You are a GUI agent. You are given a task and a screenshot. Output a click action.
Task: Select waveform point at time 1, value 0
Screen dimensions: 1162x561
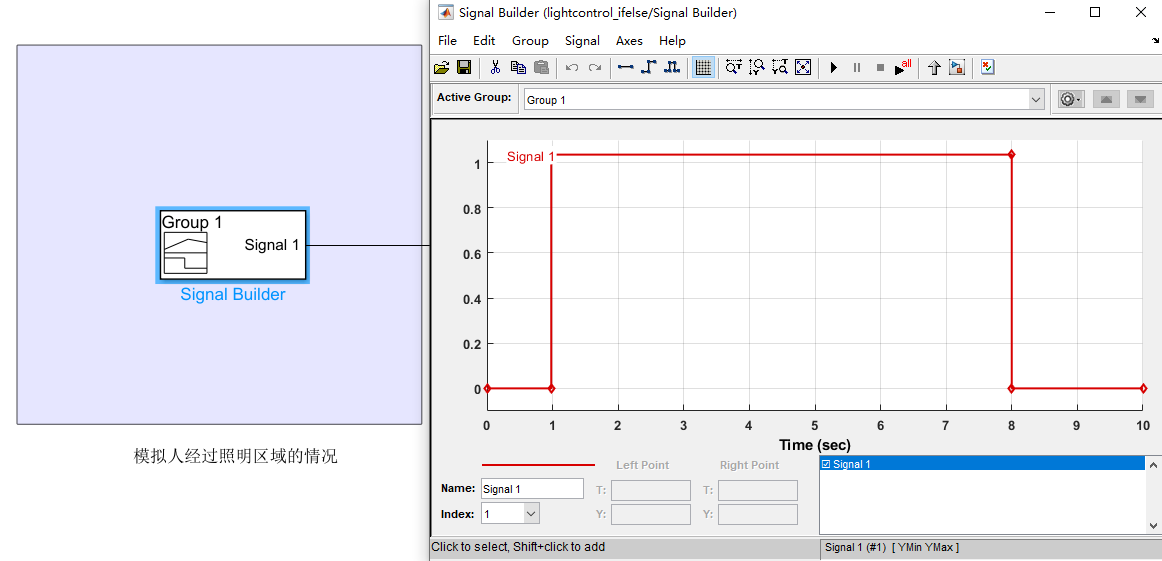point(551,388)
